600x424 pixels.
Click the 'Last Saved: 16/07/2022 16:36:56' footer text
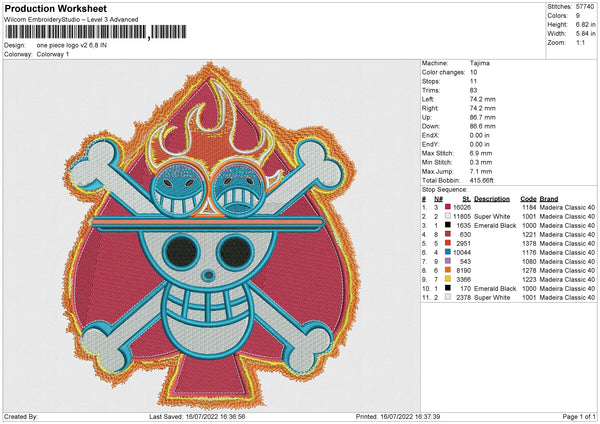[x=197, y=416]
